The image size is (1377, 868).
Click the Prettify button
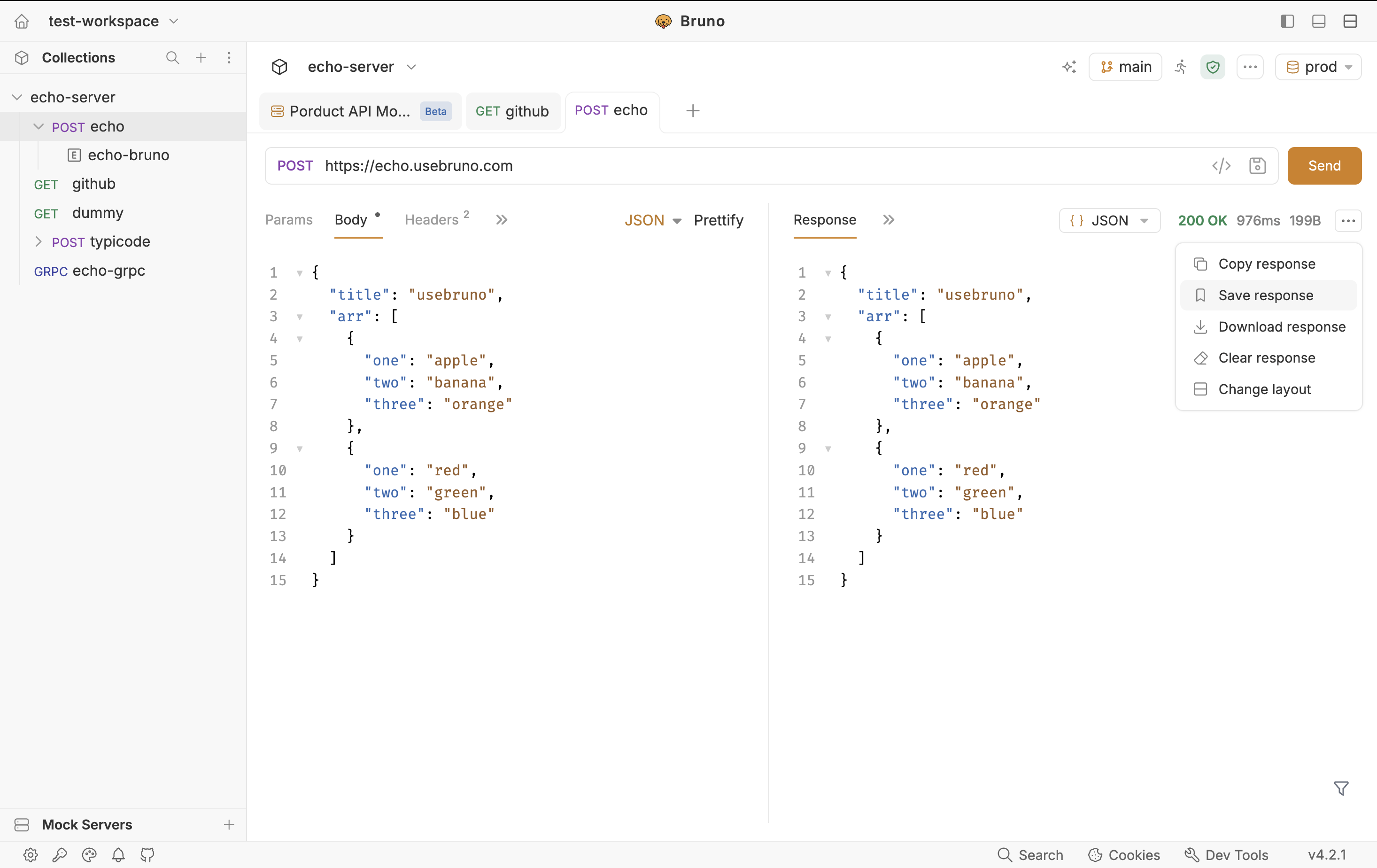(x=718, y=220)
